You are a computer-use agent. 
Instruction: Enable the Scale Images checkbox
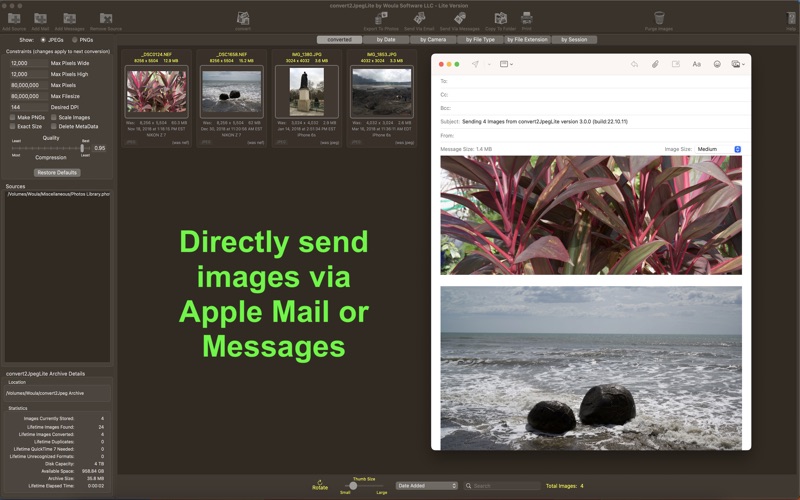(x=54, y=117)
